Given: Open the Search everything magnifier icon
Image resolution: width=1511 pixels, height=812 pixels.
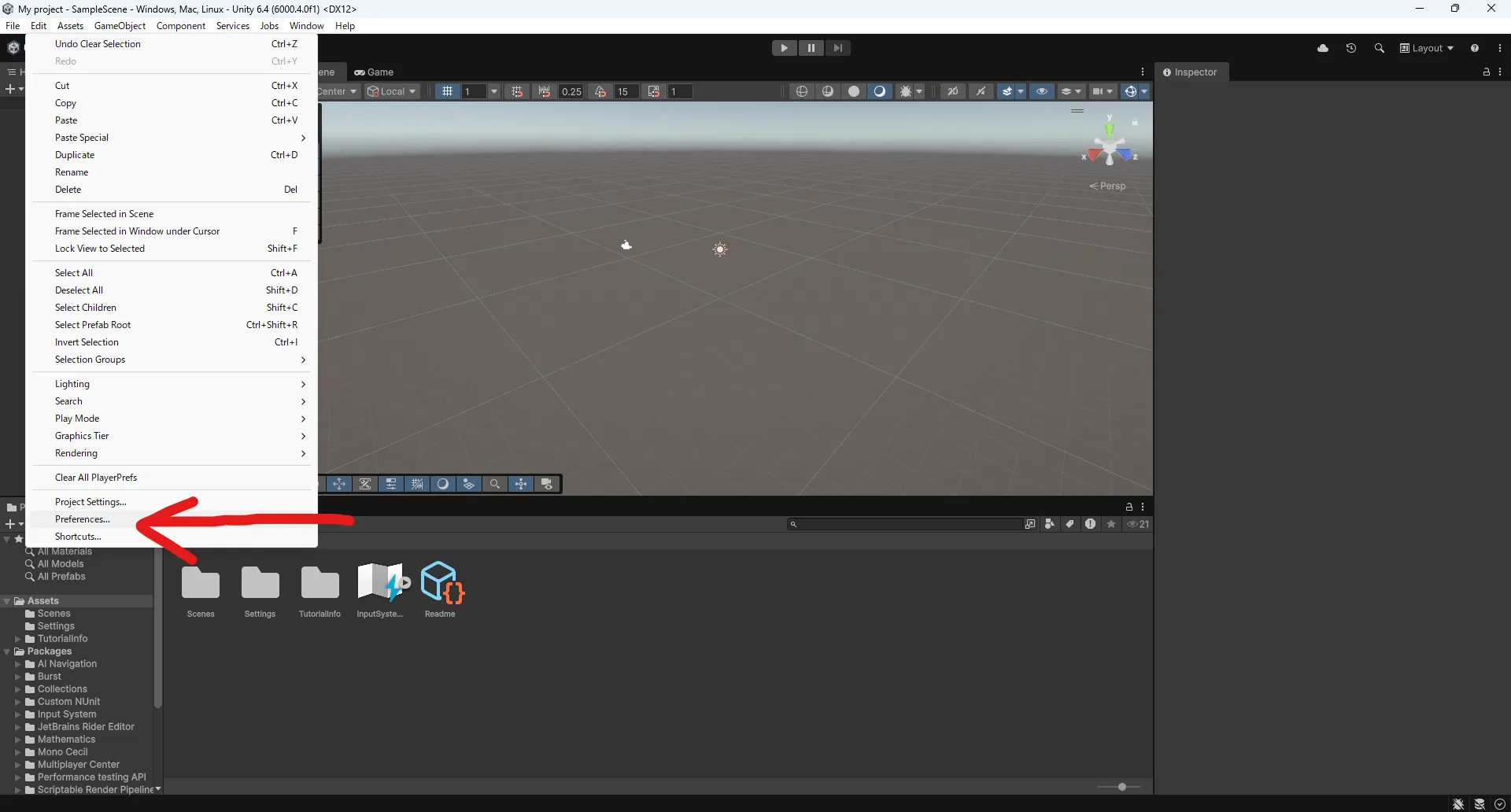Looking at the screenshot, I should pyautogui.click(x=1379, y=48).
